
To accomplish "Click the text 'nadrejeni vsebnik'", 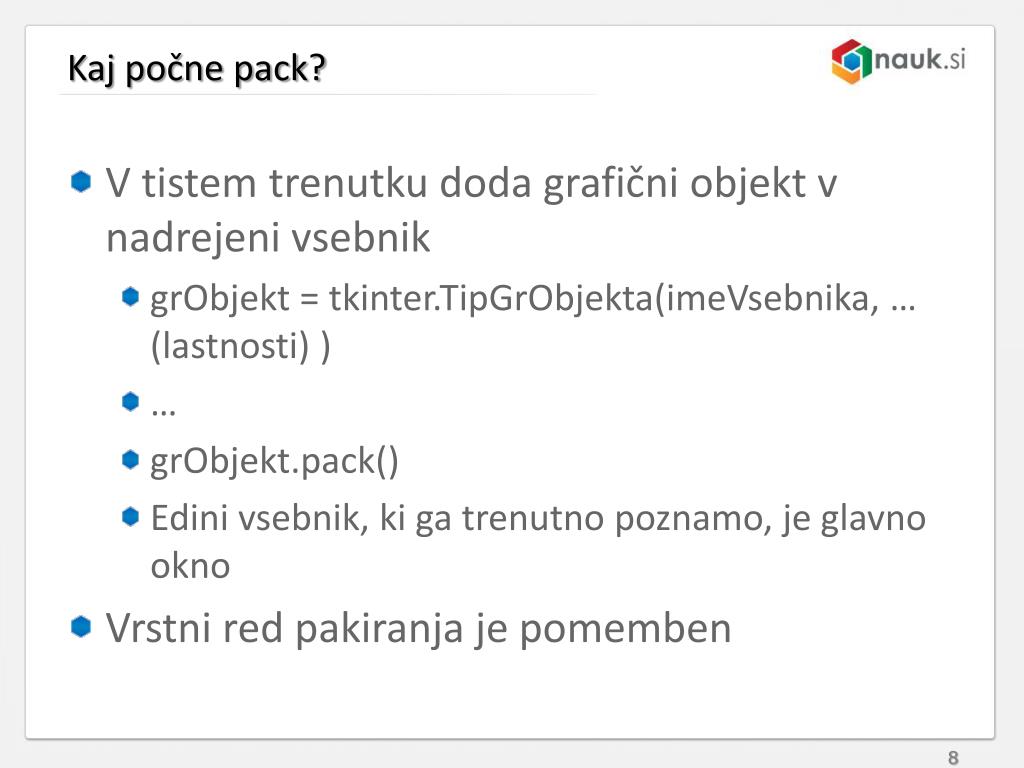I will (268, 238).
